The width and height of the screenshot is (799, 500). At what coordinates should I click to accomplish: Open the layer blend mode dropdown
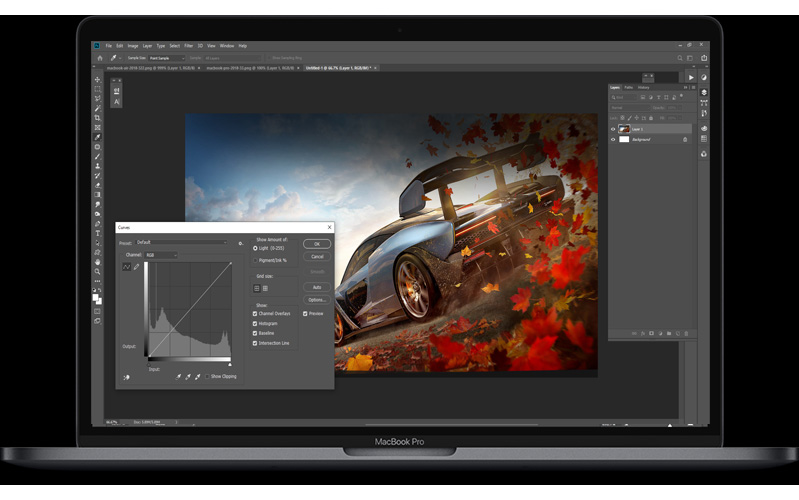630,108
